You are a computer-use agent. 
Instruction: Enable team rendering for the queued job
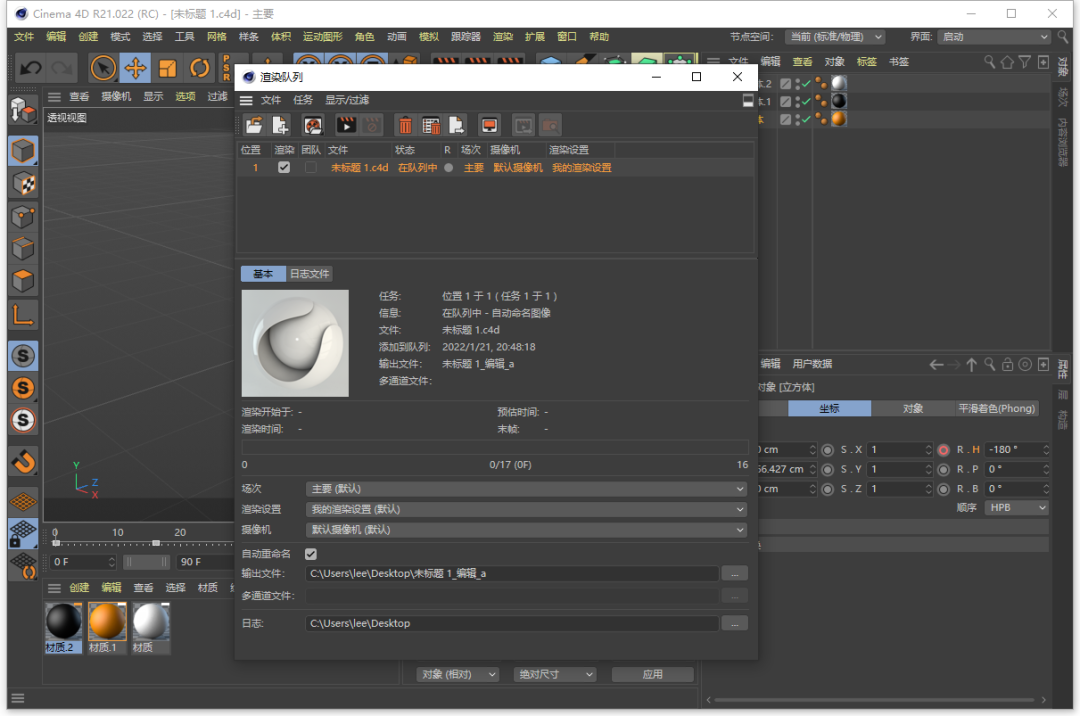click(x=310, y=166)
